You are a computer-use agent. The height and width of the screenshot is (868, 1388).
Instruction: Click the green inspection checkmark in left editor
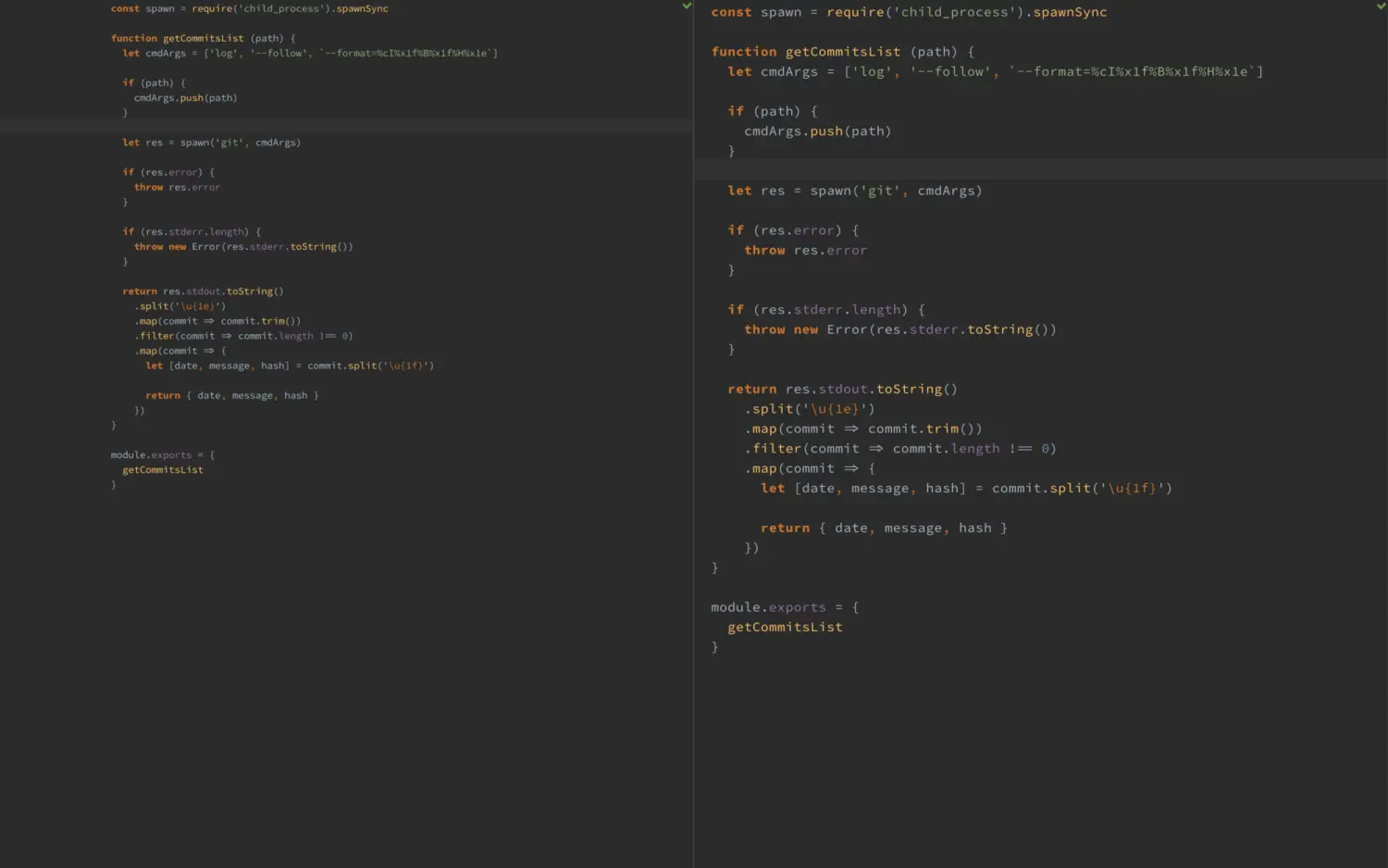tap(687, 6)
